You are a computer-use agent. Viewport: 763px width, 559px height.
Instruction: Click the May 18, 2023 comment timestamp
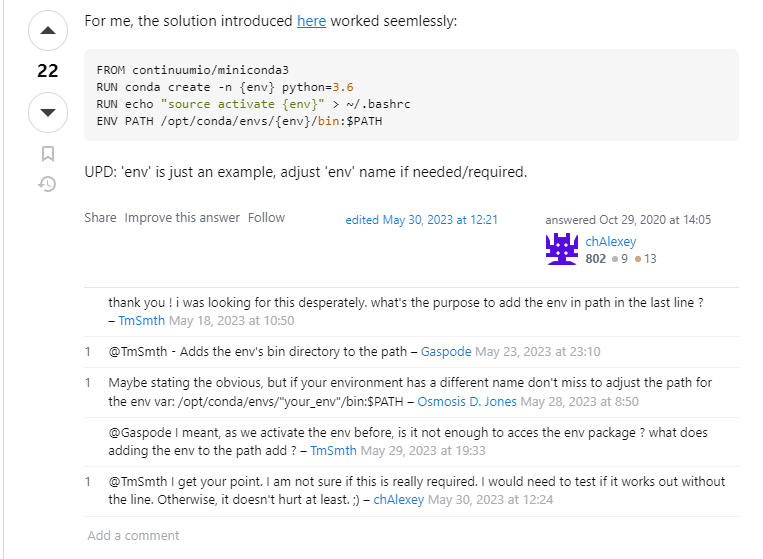tap(231, 321)
